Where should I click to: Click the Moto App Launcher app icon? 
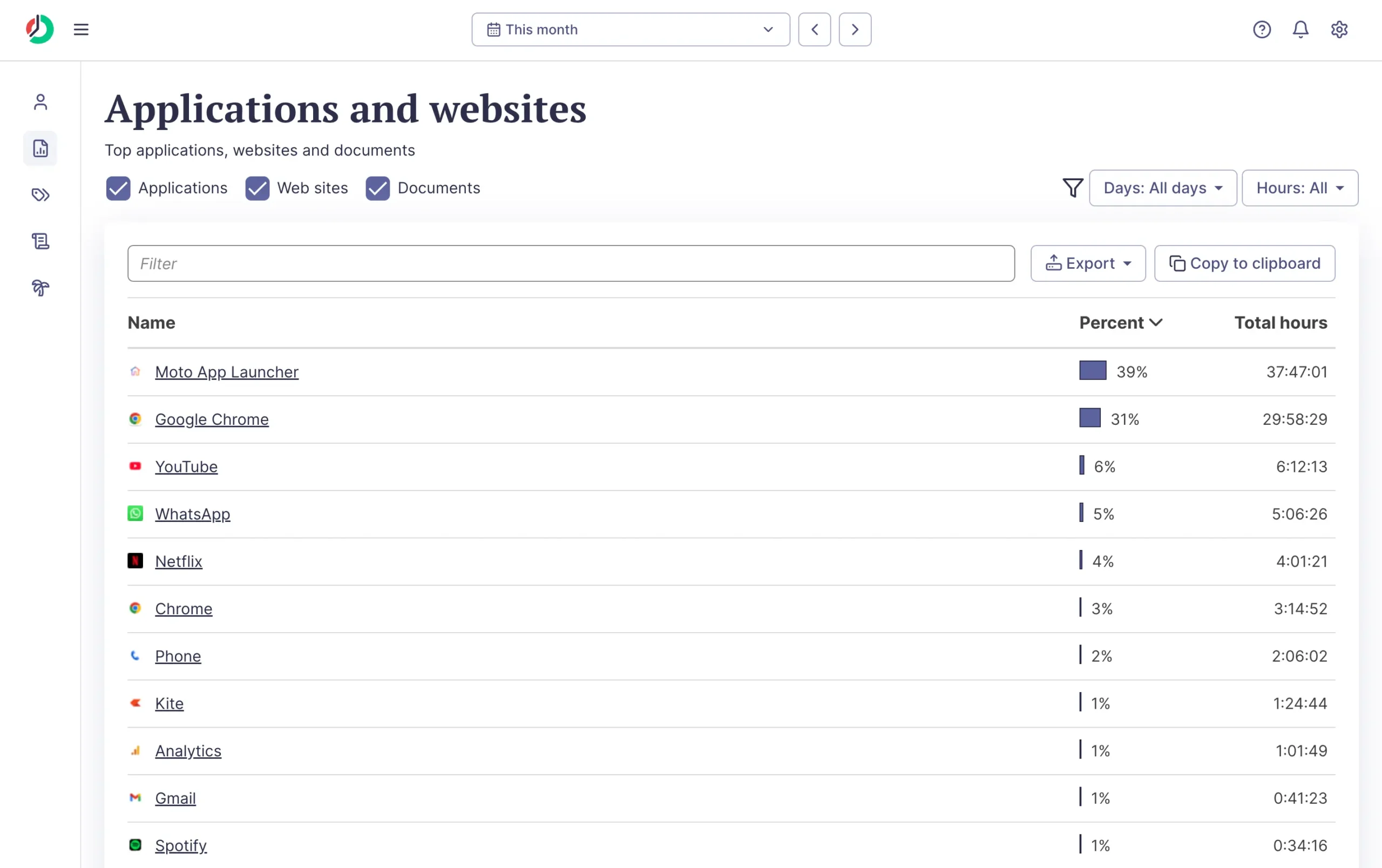[x=135, y=371]
